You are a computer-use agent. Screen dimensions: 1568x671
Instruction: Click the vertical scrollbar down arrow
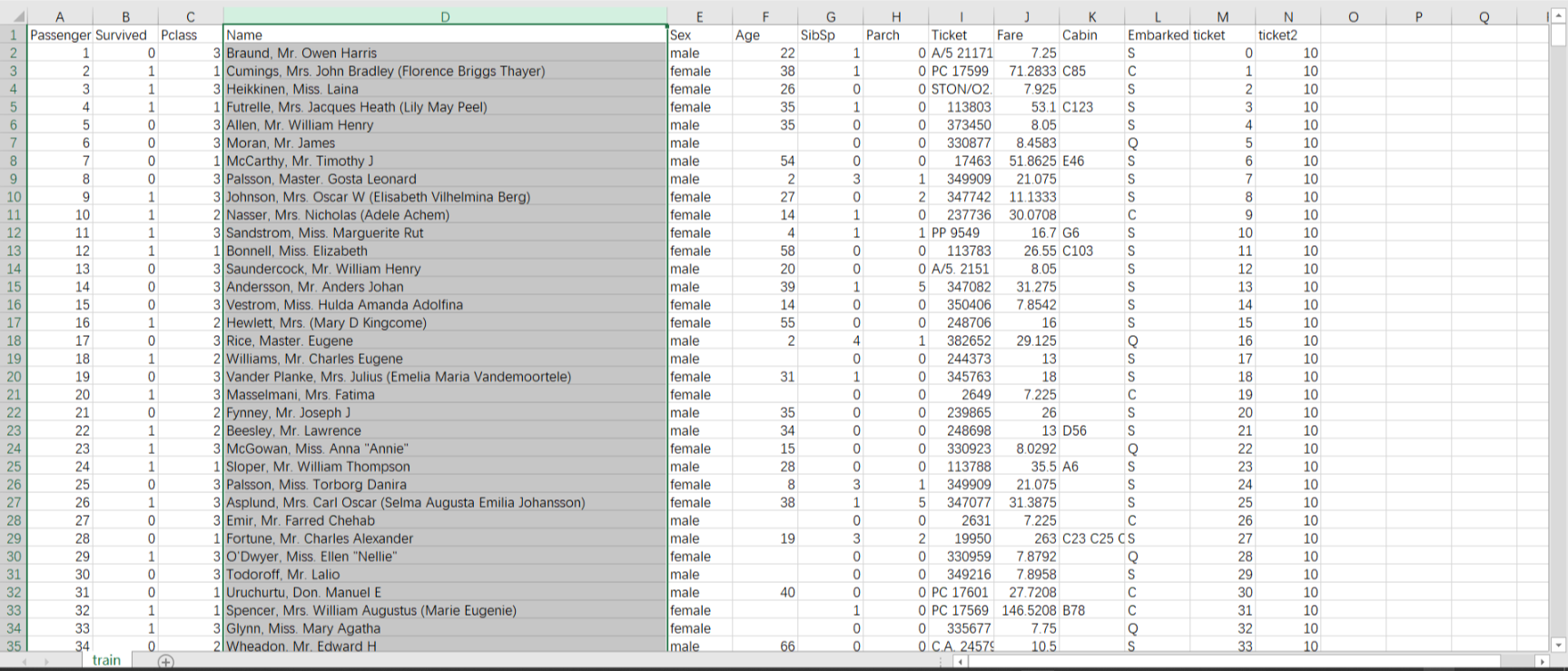pos(1559,645)
